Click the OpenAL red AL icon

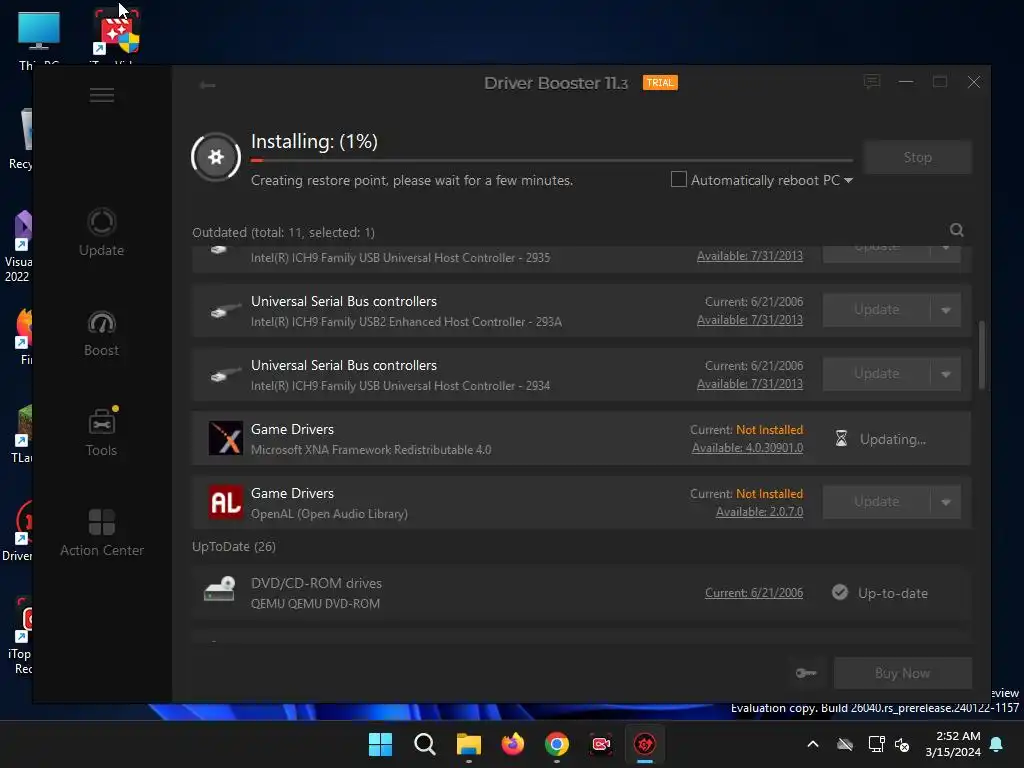(x=225, y=502)
